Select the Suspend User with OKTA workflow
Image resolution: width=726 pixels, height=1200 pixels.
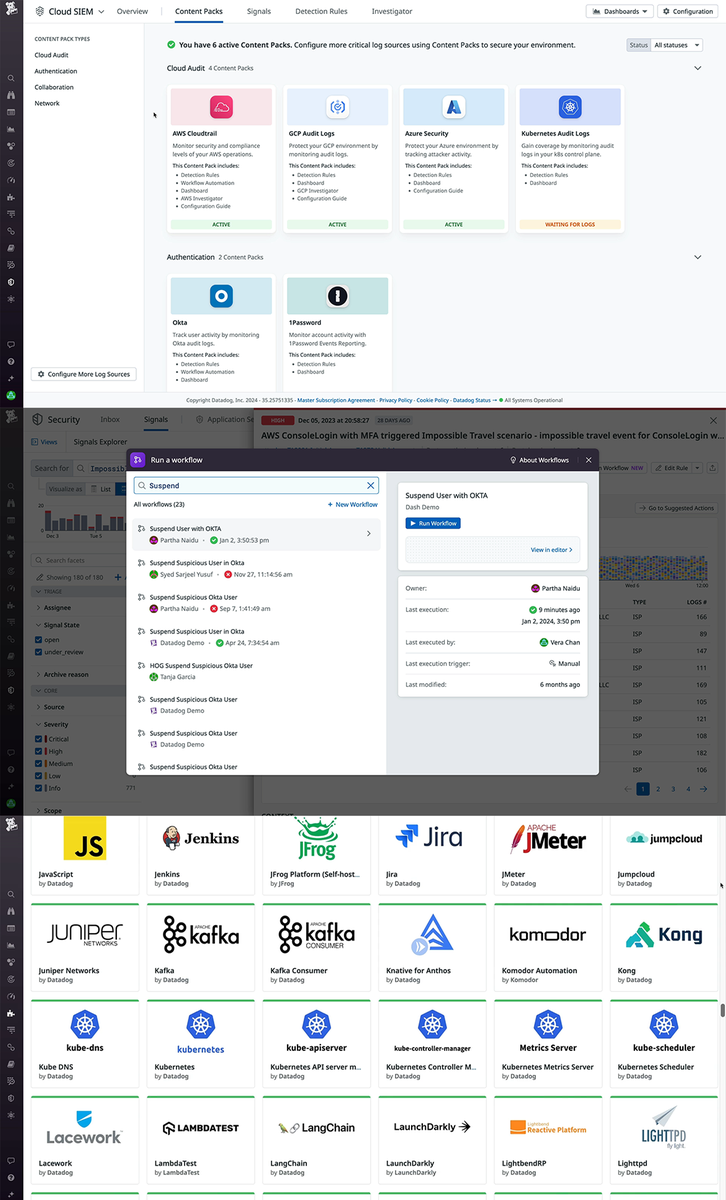tap(256, 534)
